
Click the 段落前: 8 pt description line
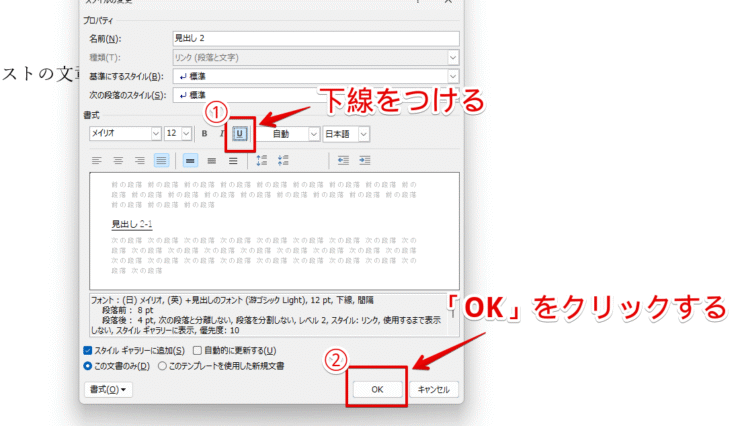click(x=127, y=310)
